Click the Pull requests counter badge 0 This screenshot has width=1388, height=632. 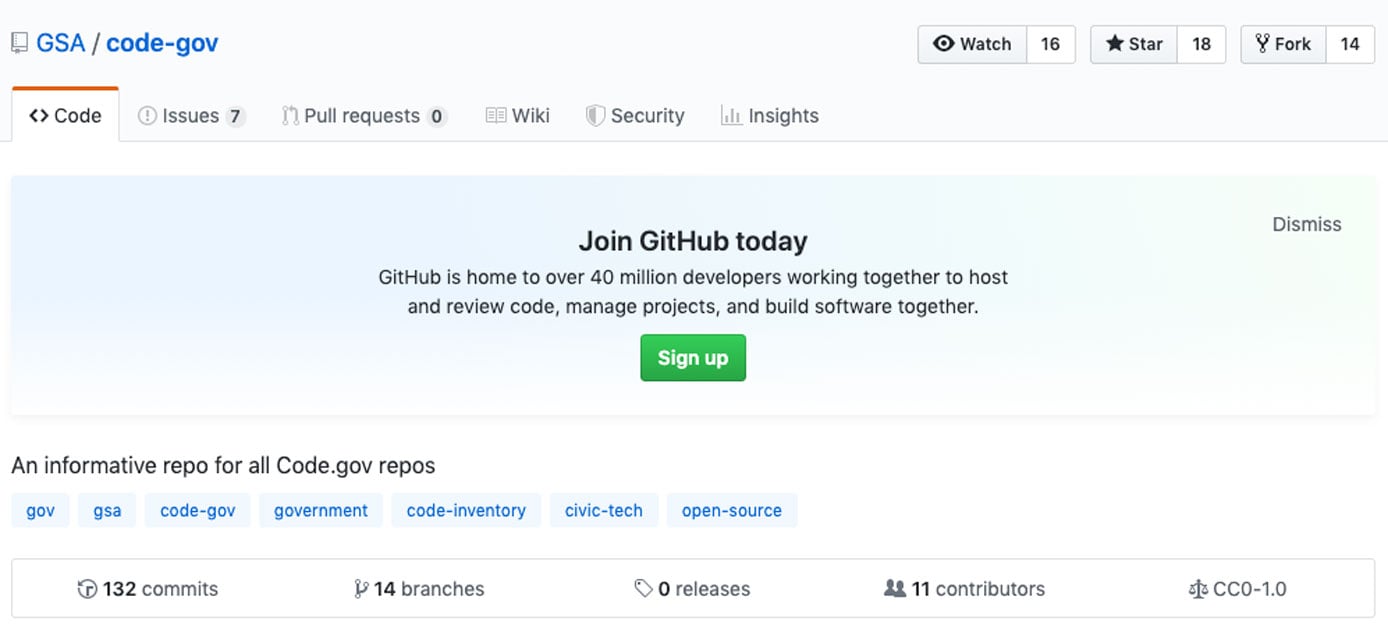click(436, 117)
